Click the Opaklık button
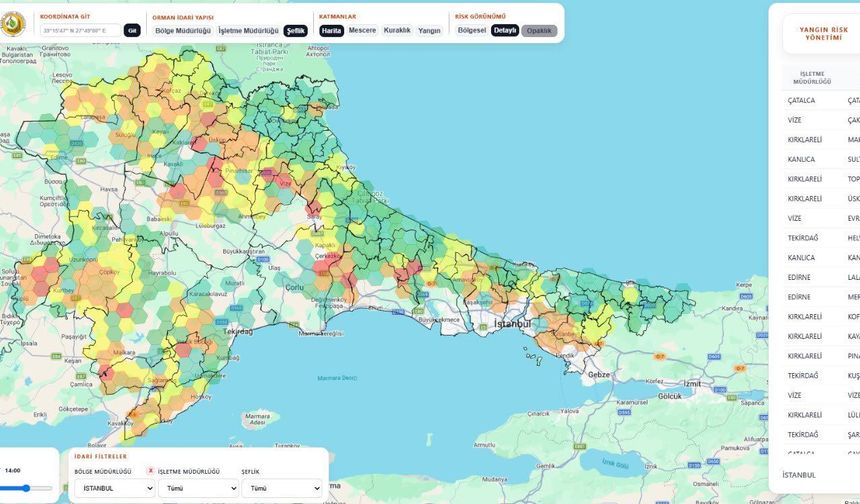The image size is (860, 504). click(x=539, y=31)
